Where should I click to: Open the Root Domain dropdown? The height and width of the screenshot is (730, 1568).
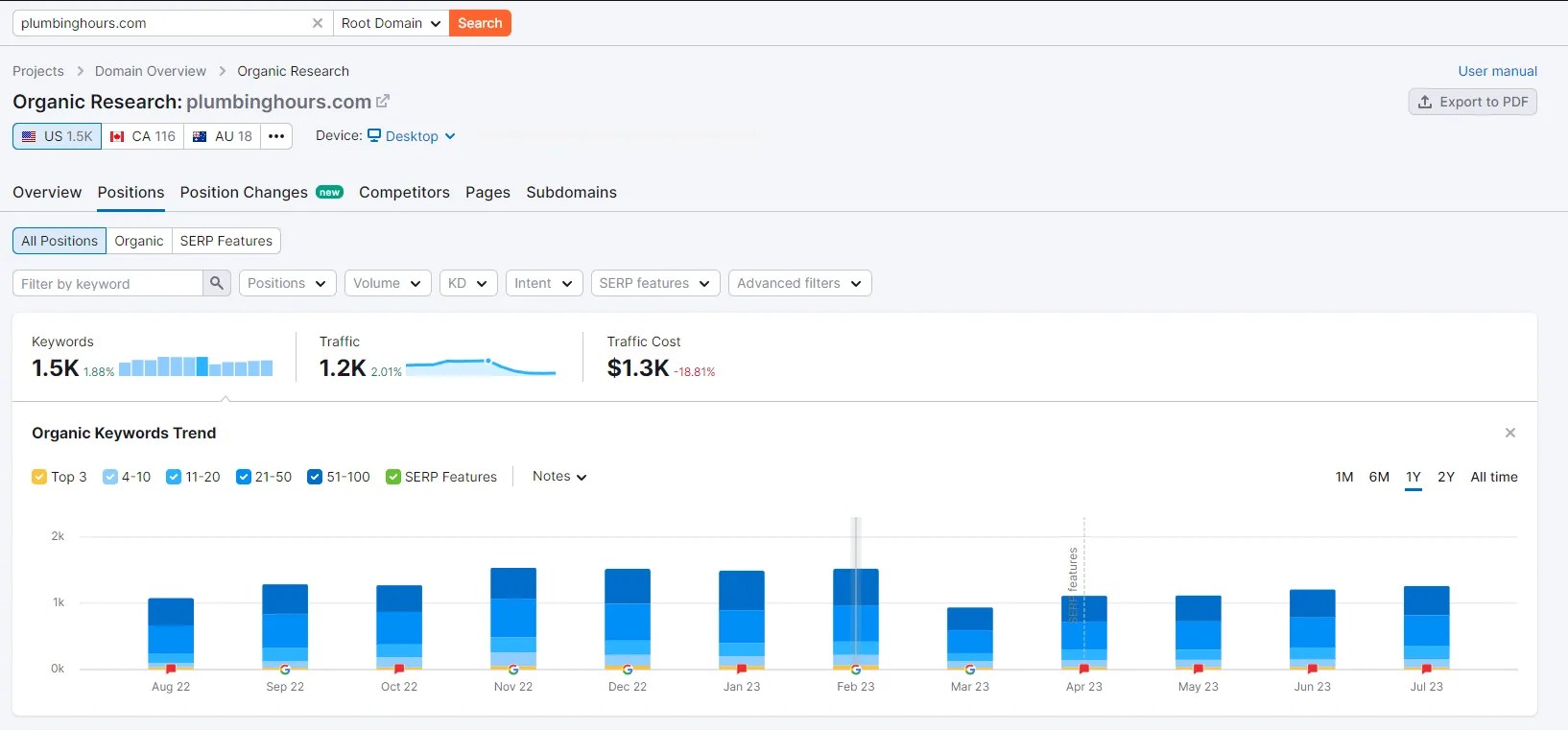click(391, 23)
